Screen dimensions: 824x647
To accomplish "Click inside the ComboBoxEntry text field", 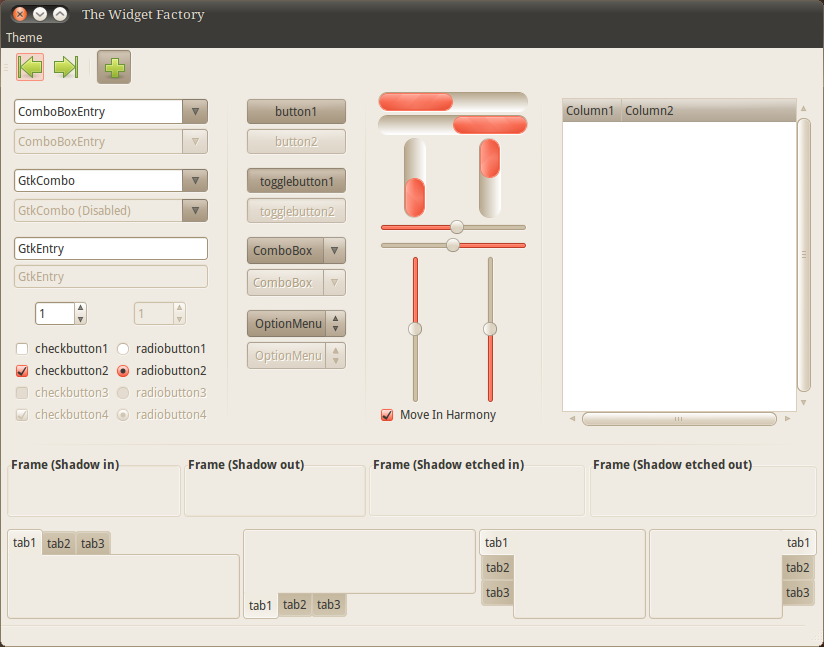I will (x=98, y=111).
